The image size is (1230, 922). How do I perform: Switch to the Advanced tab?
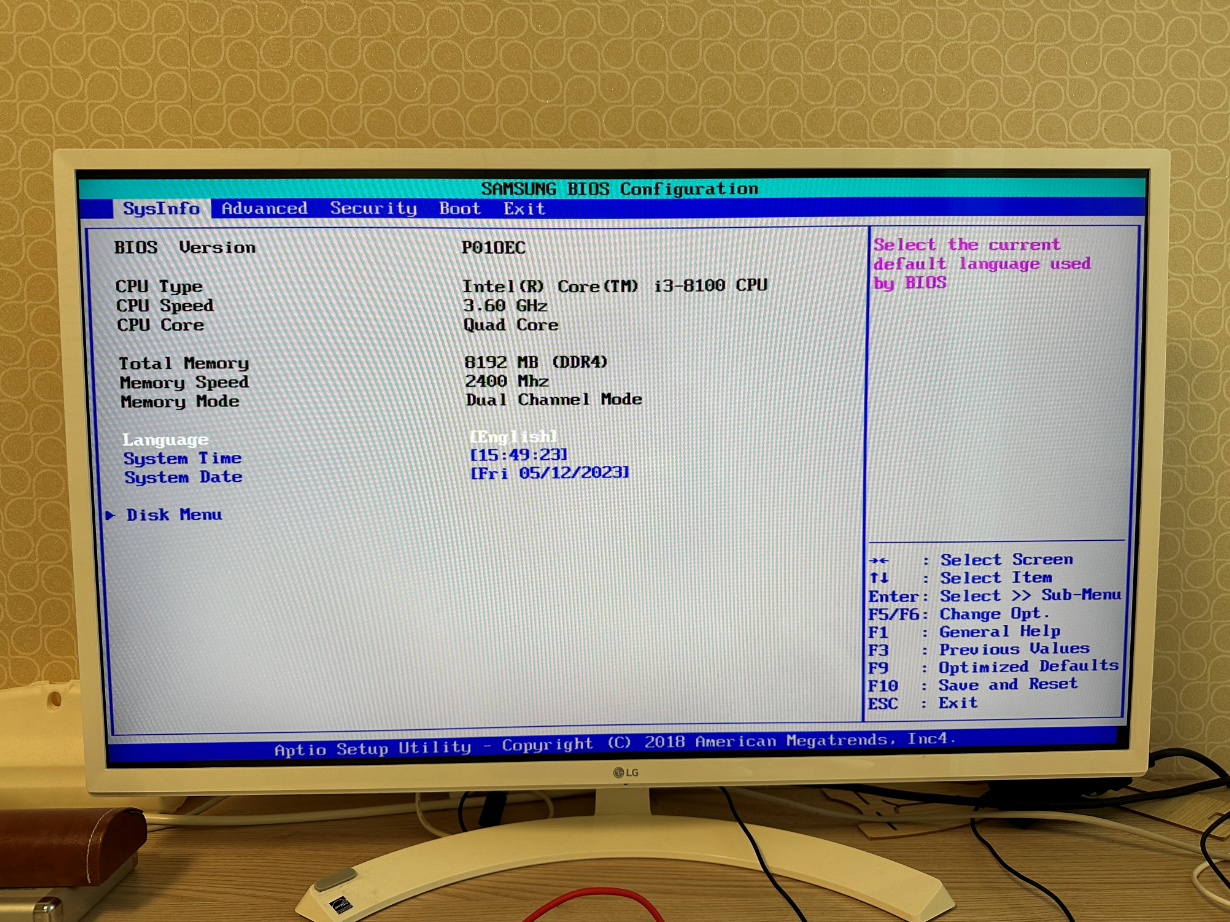tap(264, 208)
